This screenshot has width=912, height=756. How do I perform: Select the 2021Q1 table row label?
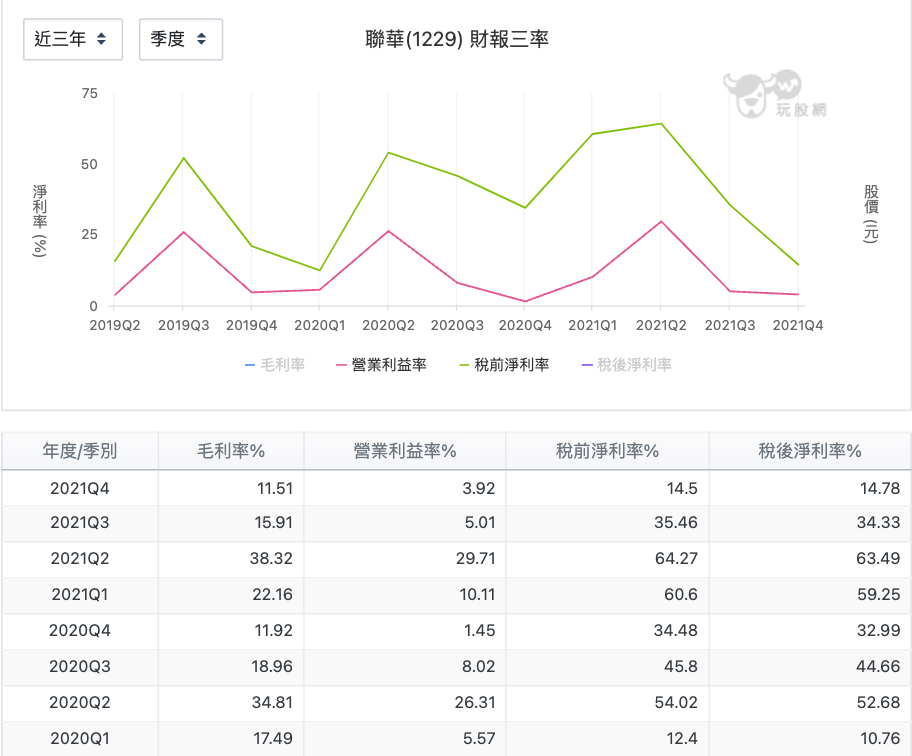pos(80,595)
